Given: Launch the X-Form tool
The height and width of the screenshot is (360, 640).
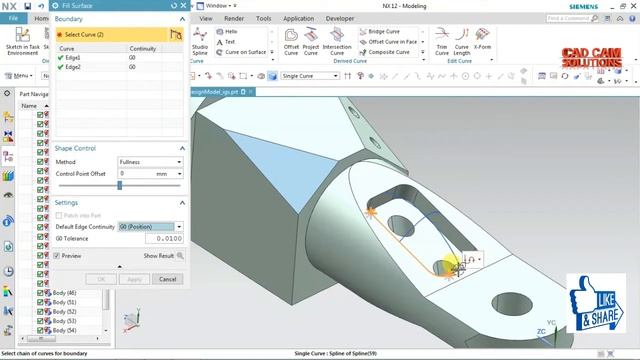Looking at the screenshot, I should (x=482, y=39).
